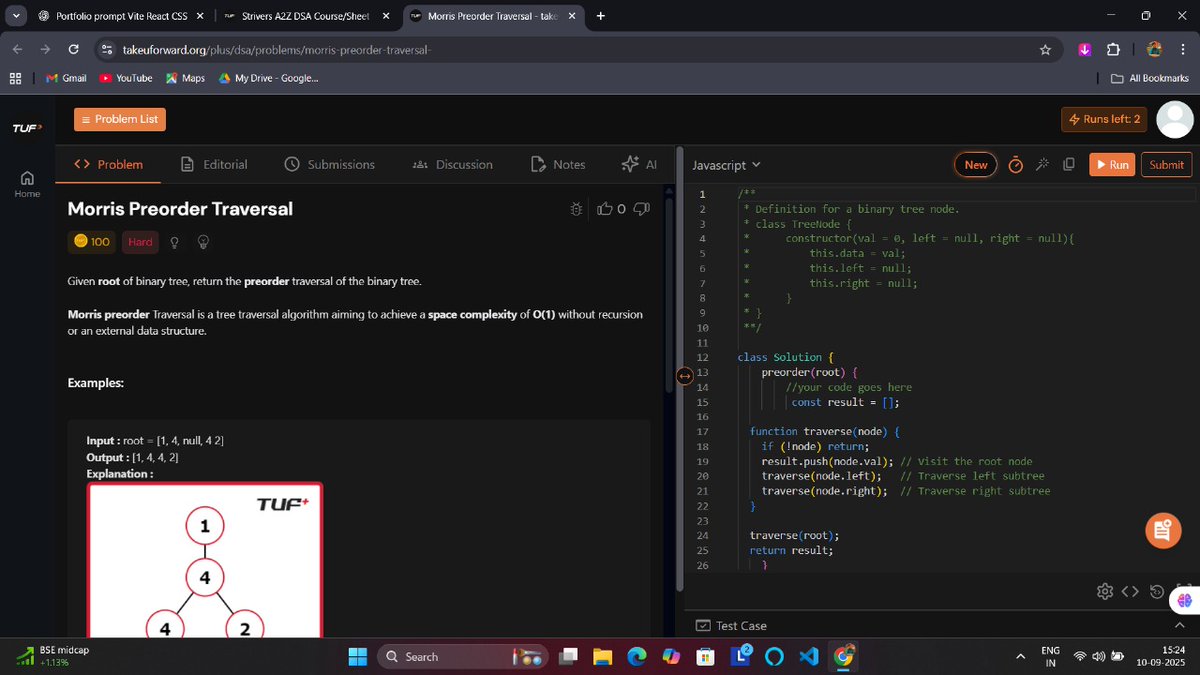
Task: Switch to the Submissions tab
Action: tap(330, 164)
